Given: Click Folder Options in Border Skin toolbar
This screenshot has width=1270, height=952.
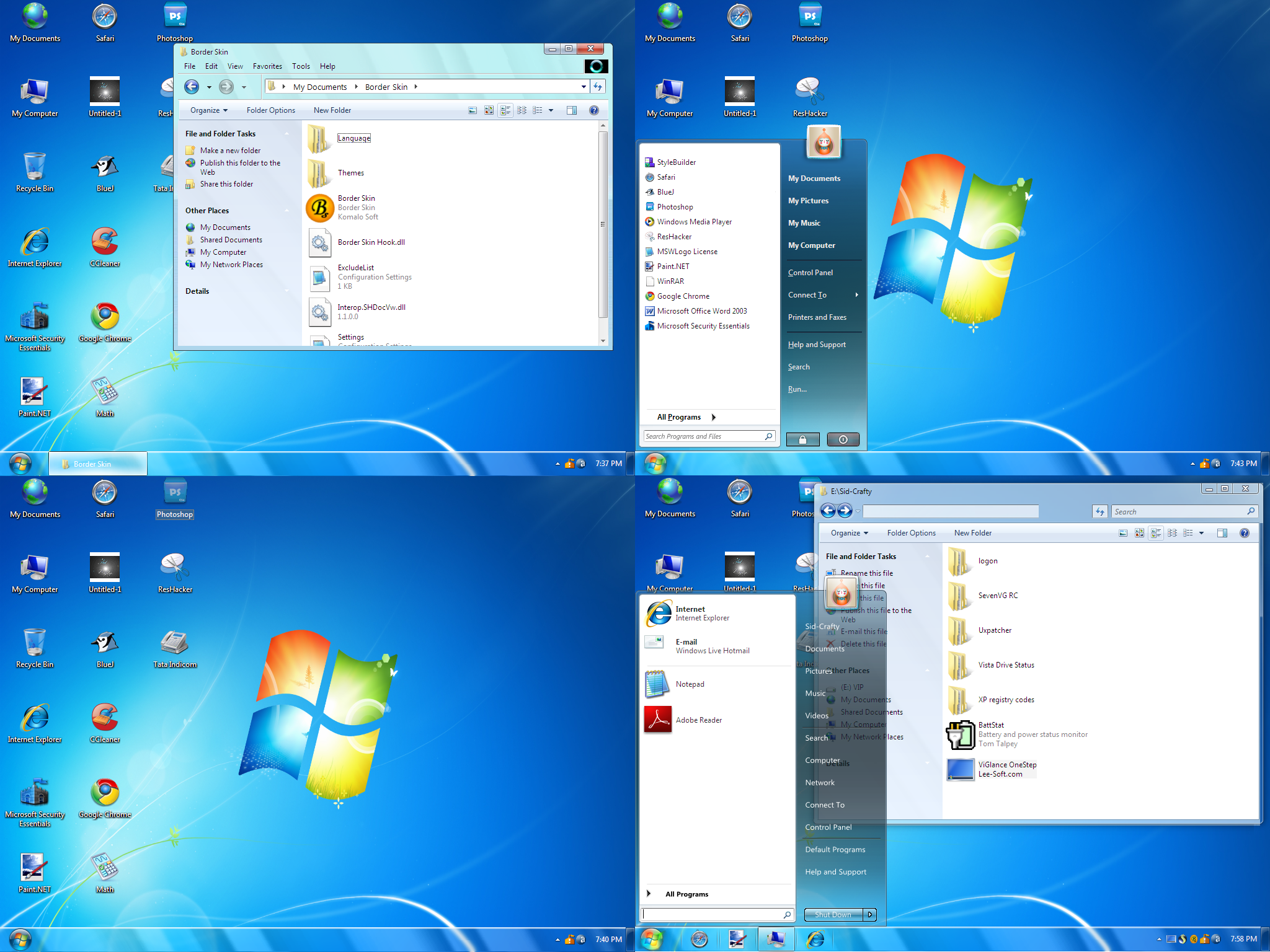Looking at the screenshot, I should pos(271,110).
